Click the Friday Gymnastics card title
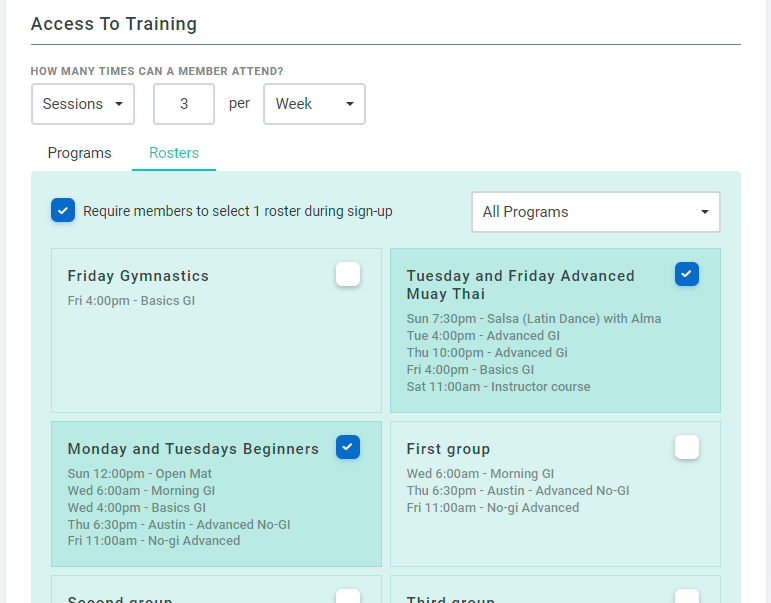This screenshot has height=603, width=771. pyautogui.click(x=138, y=276)
